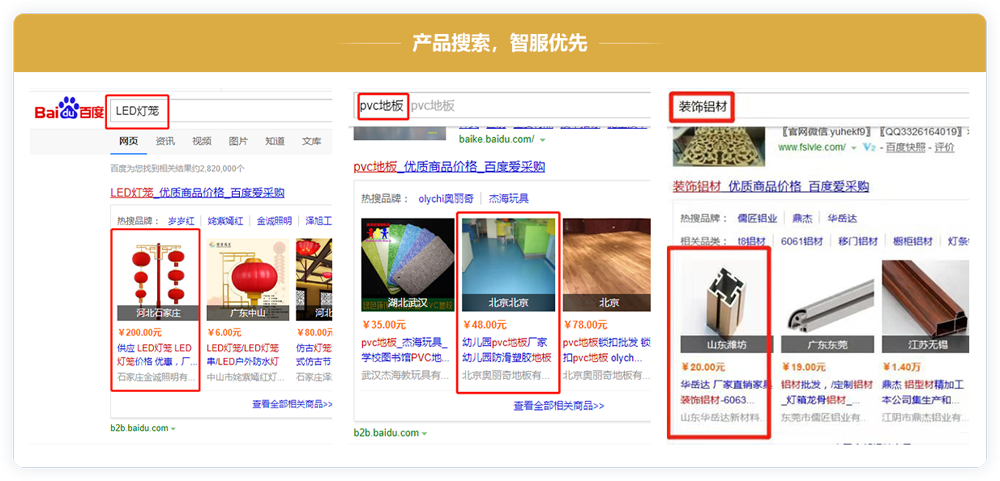This screenshot has height=481, width=1000.
Task: Switch to the 视频 tab
Action: (x=202, y=141)
